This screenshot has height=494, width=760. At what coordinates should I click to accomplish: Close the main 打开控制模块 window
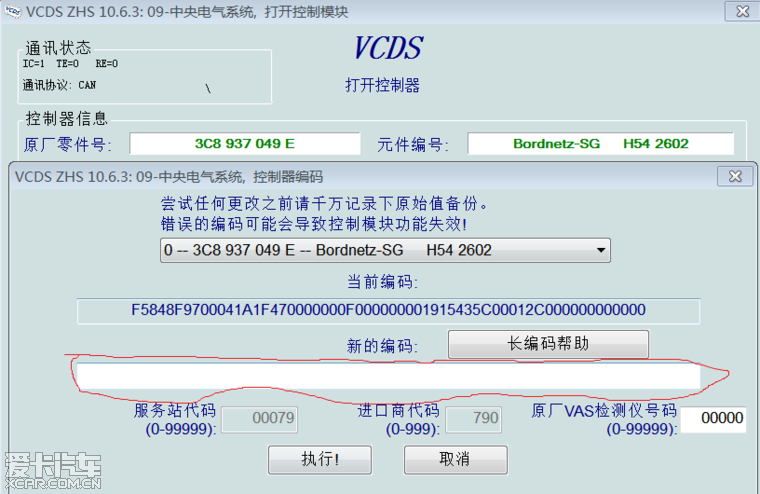click(x=742, y=11)
